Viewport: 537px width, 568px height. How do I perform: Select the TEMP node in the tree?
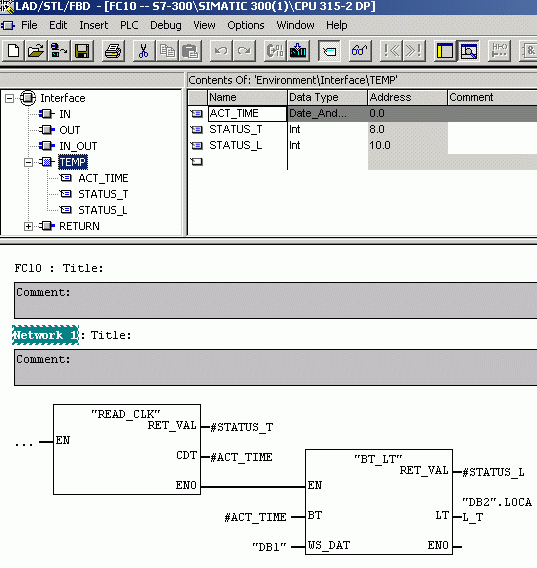tap(73, 162)
